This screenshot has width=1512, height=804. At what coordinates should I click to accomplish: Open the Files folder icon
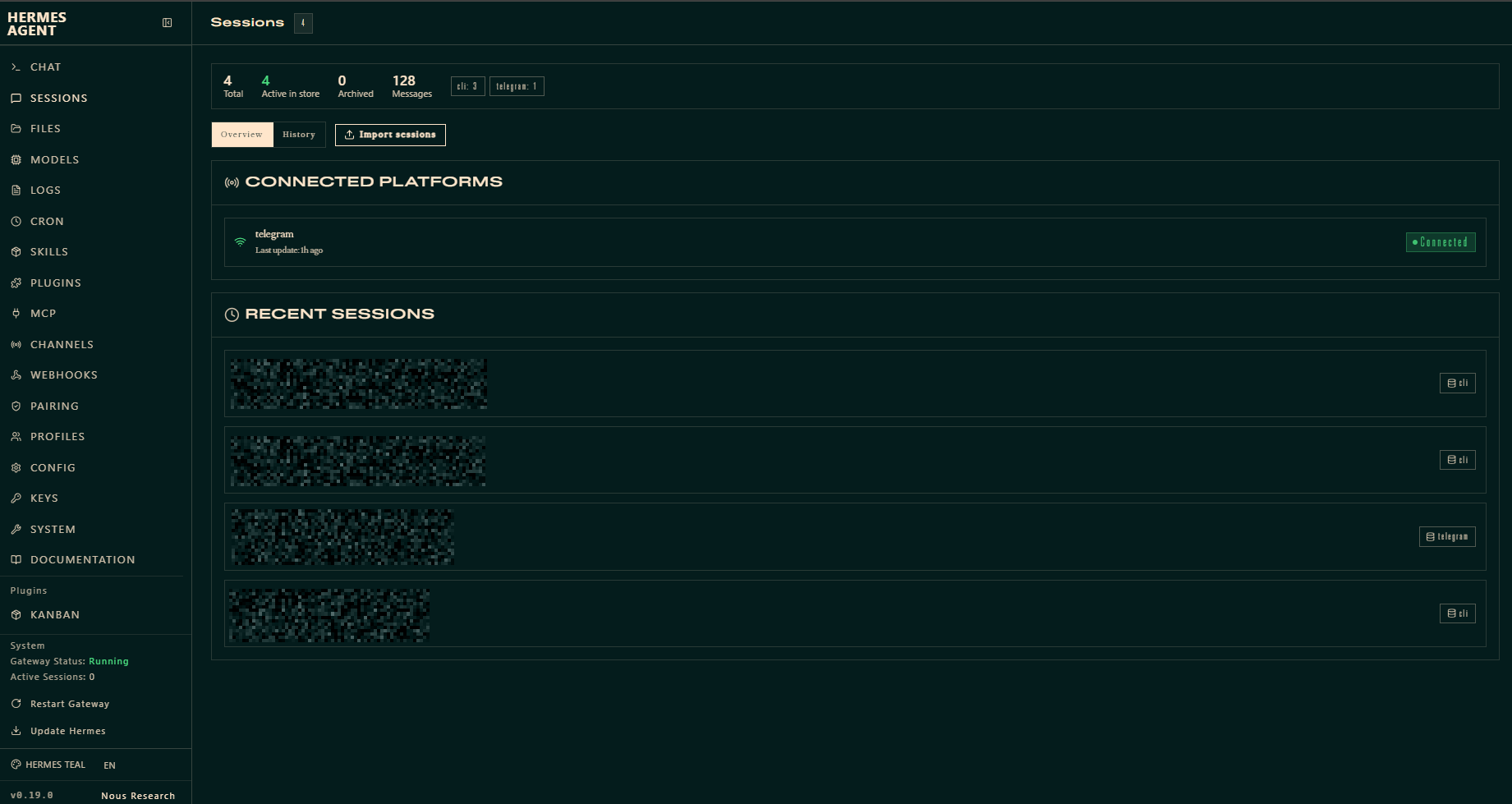pyautogui.click(x=16, y=129)
